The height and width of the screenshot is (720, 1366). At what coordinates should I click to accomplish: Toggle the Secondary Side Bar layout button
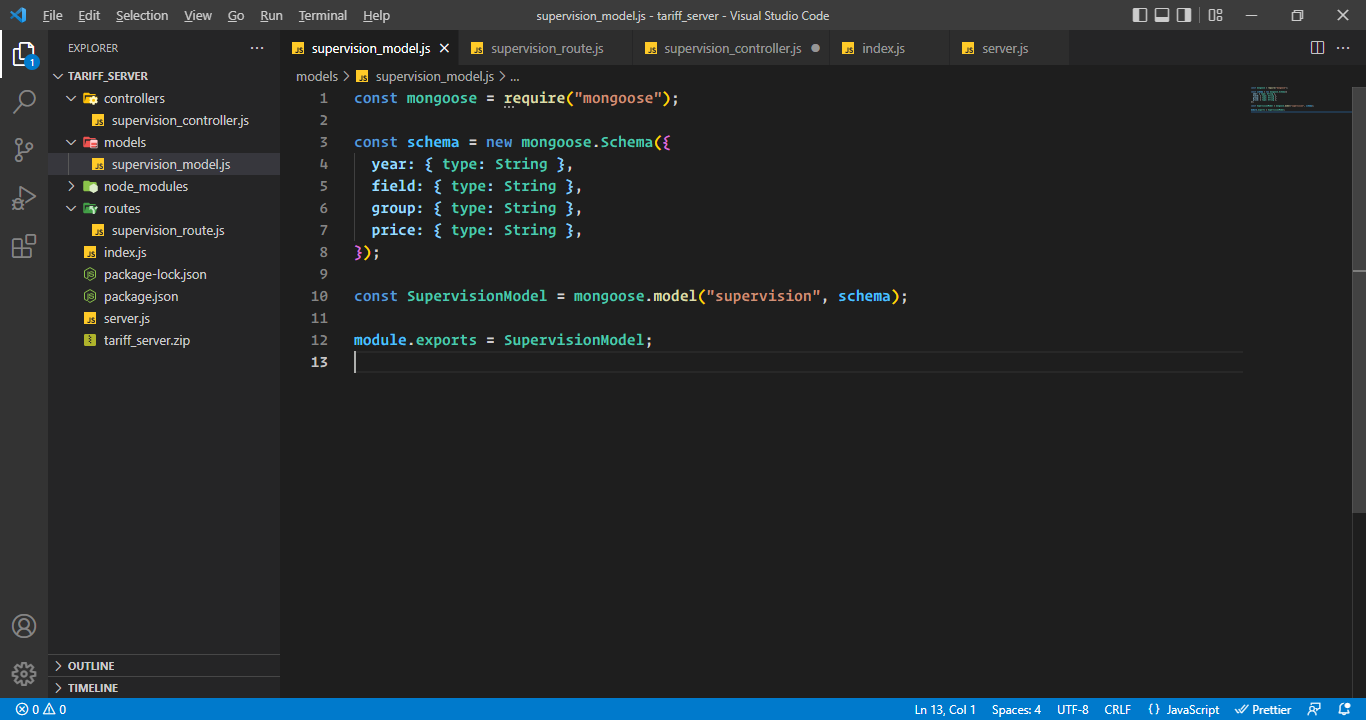click(1184, 15)
